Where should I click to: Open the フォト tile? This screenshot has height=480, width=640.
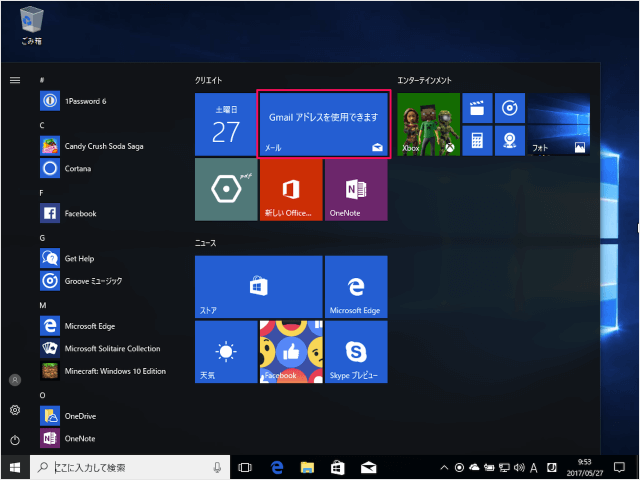coord(558,124)
